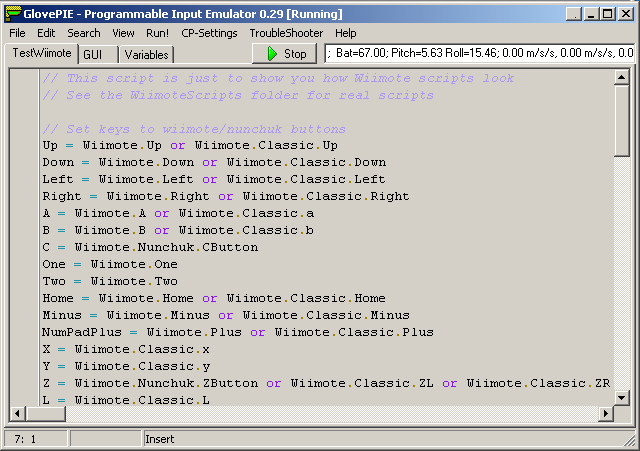Click the 'Left = Wiimote.Left' script line

tap(214, 180)
